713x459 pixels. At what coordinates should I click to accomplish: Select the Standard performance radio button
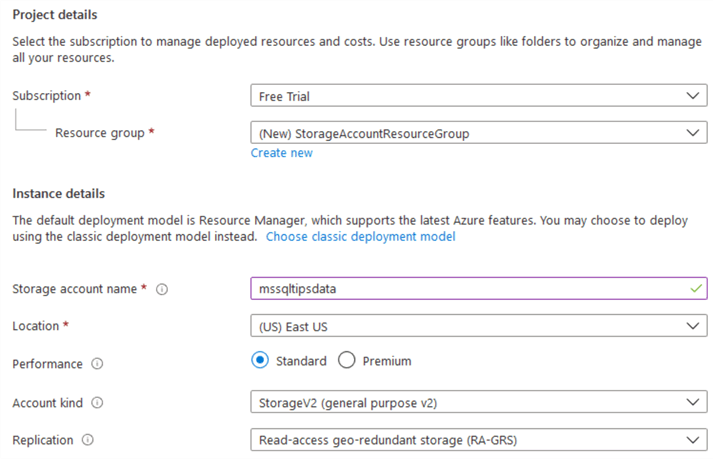pyautogui.click(x=260, y=361)
